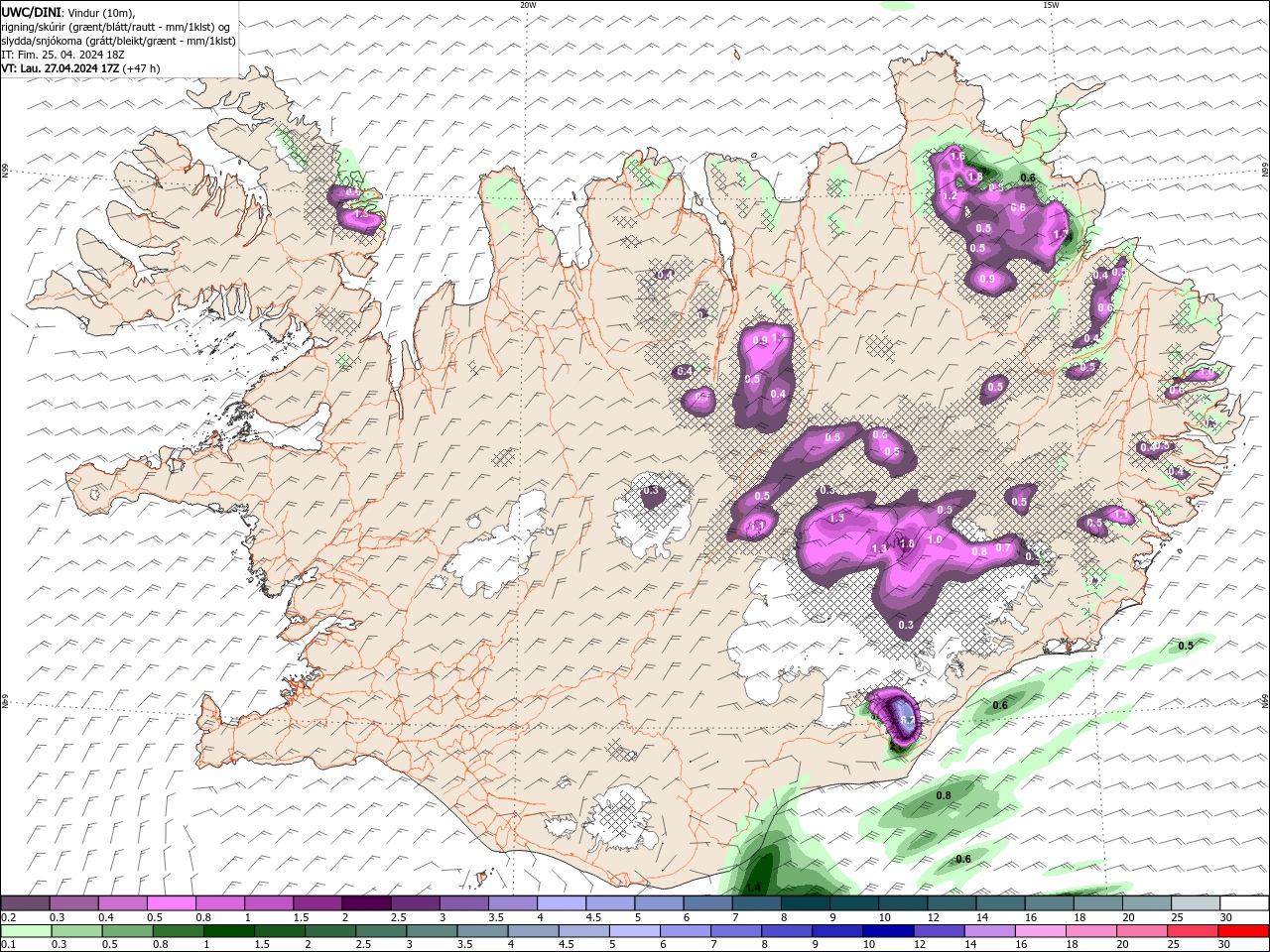Pick the top-row legend swatch between 6 and 7
1270x952 pixels.
[x=707, y=902]
